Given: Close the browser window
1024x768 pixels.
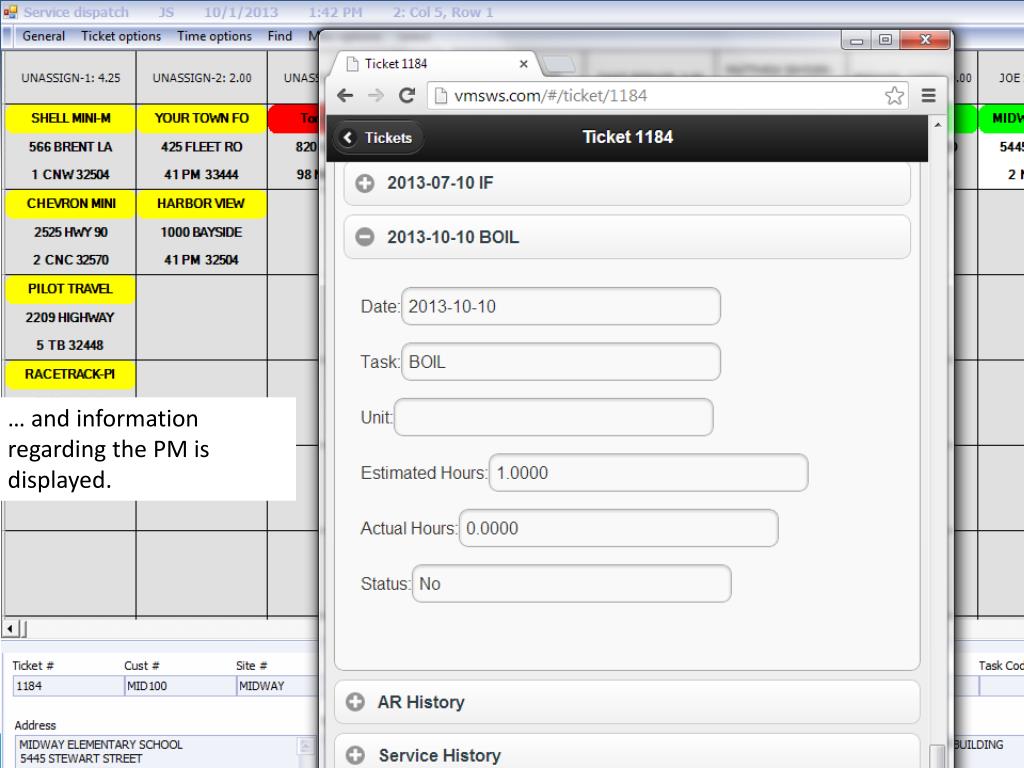Looking at the screenshot, I should tap(925, 40).
